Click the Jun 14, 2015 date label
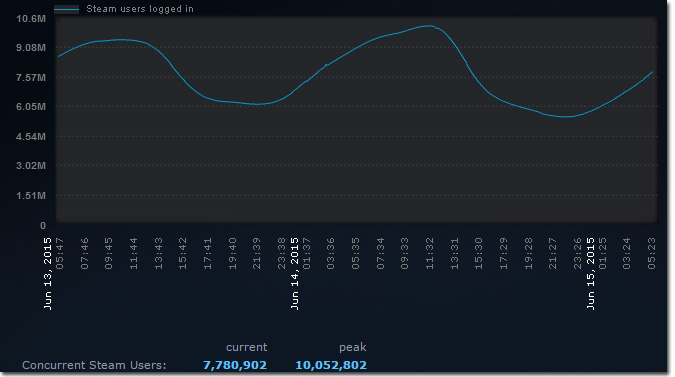The height and width of the screenshot is (377, 675). pos(294,273)
